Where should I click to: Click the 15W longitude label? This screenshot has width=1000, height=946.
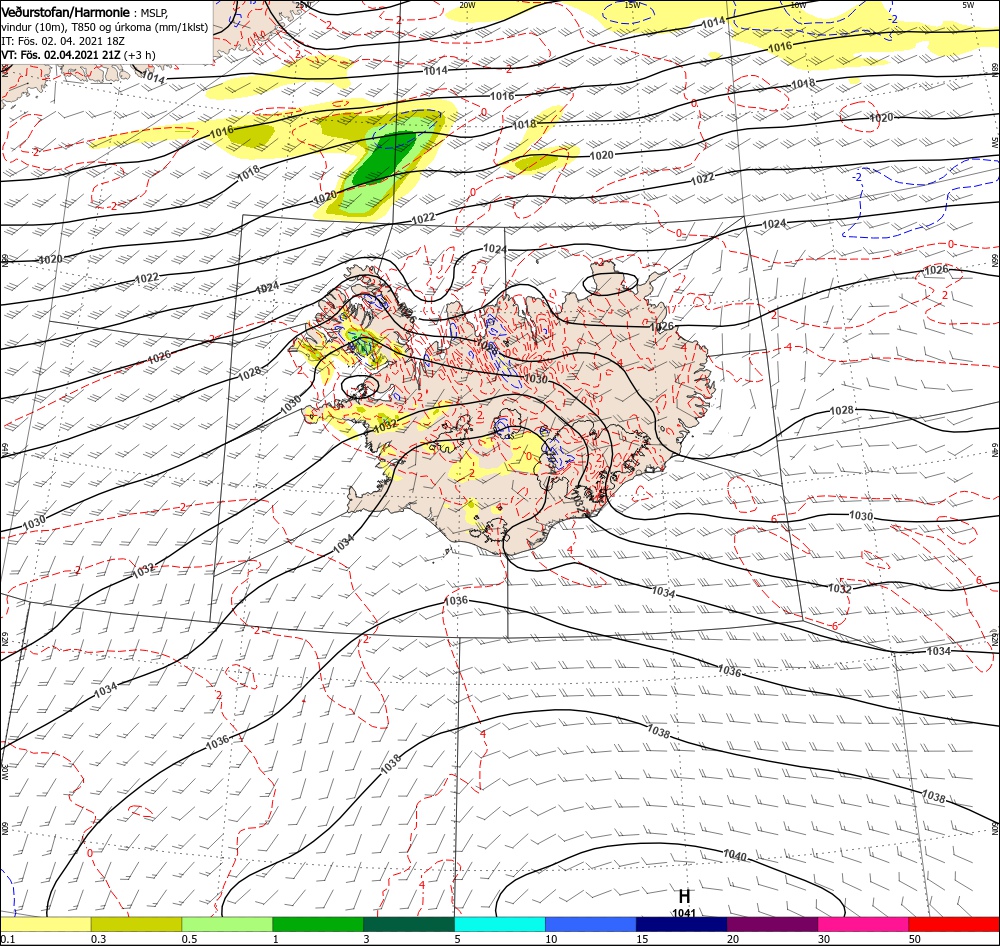[x=632, y=5]
